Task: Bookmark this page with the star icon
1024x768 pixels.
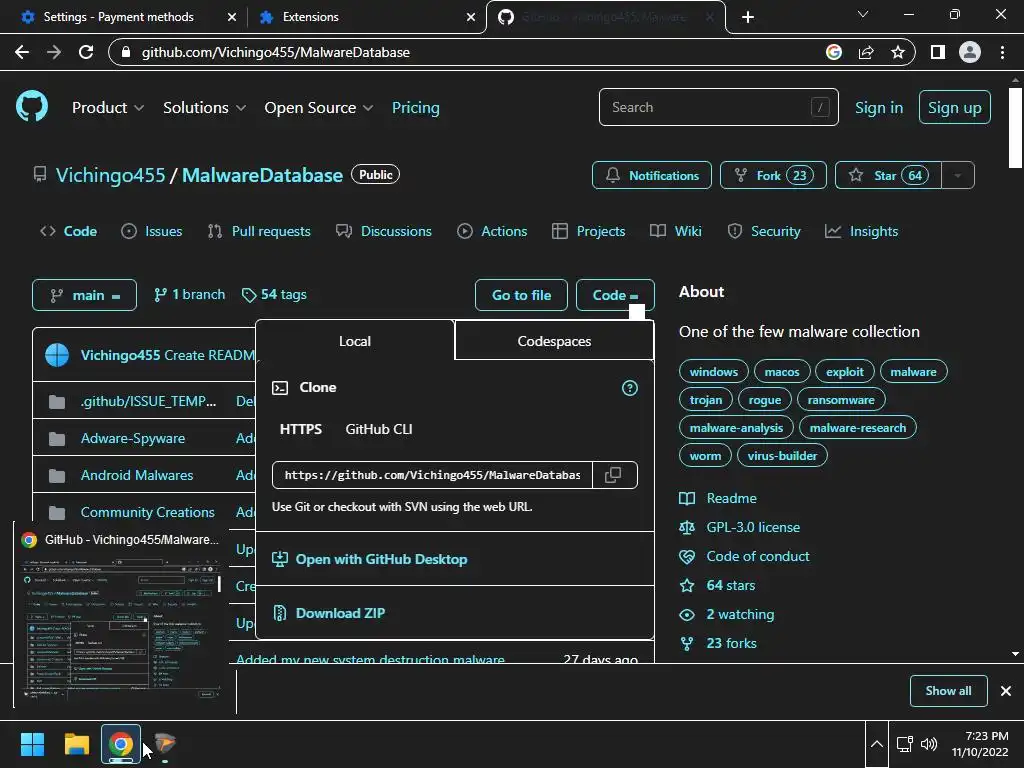Action: pyautogui.click(x=898, y=52)
